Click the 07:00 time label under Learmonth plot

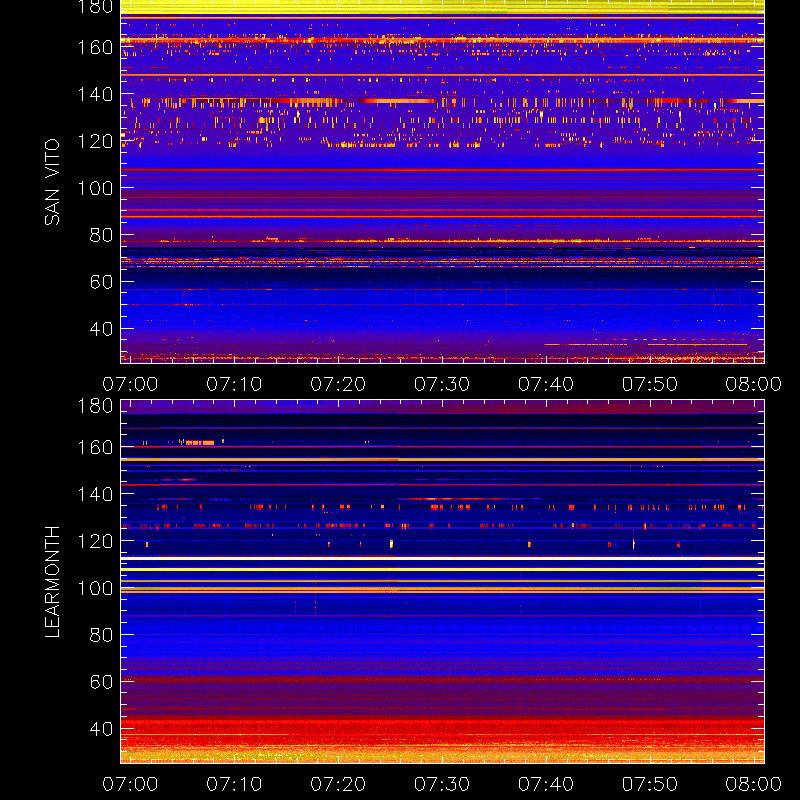[x=130, y=784]
